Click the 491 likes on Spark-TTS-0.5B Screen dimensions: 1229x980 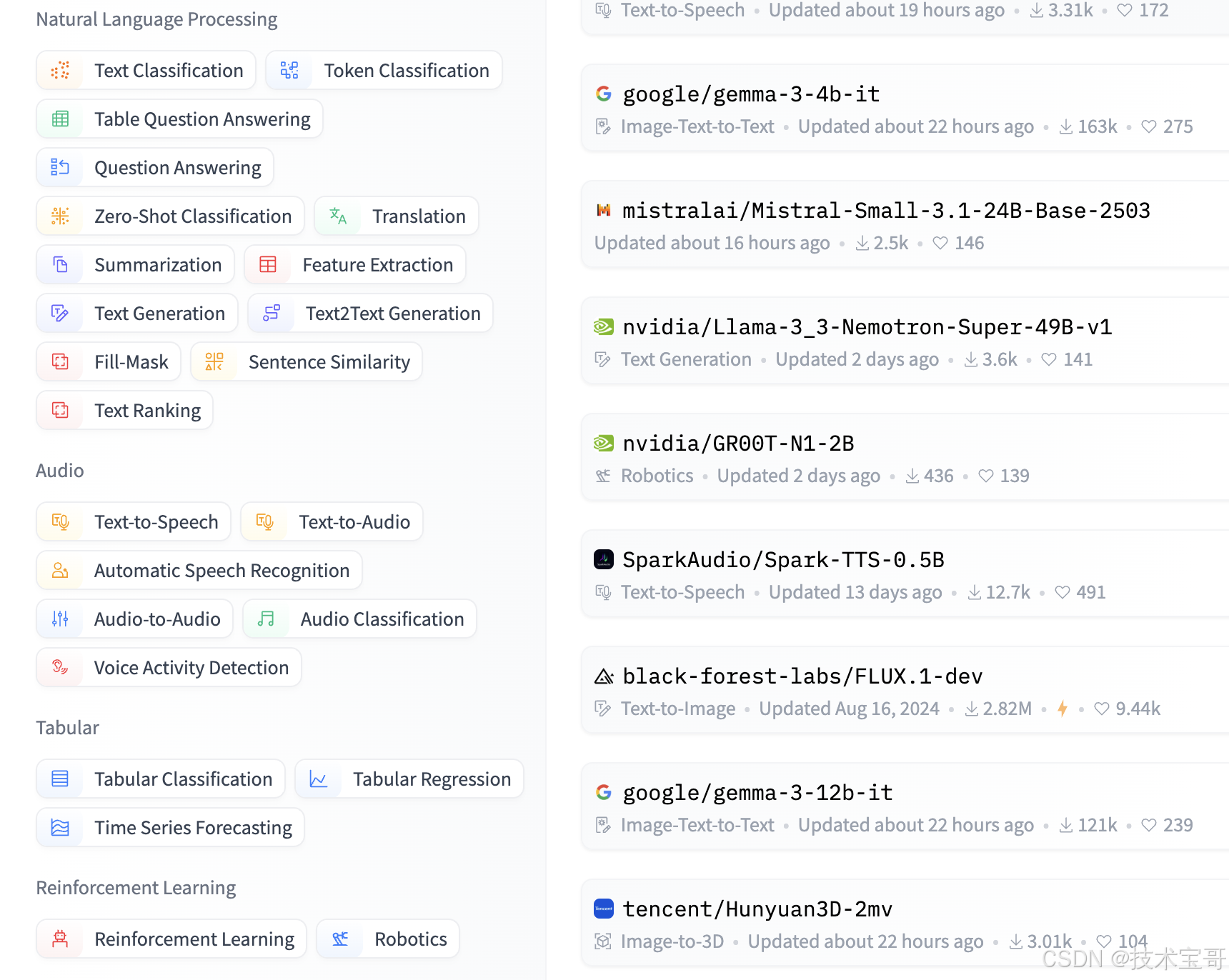click(x=1080, y=592)
